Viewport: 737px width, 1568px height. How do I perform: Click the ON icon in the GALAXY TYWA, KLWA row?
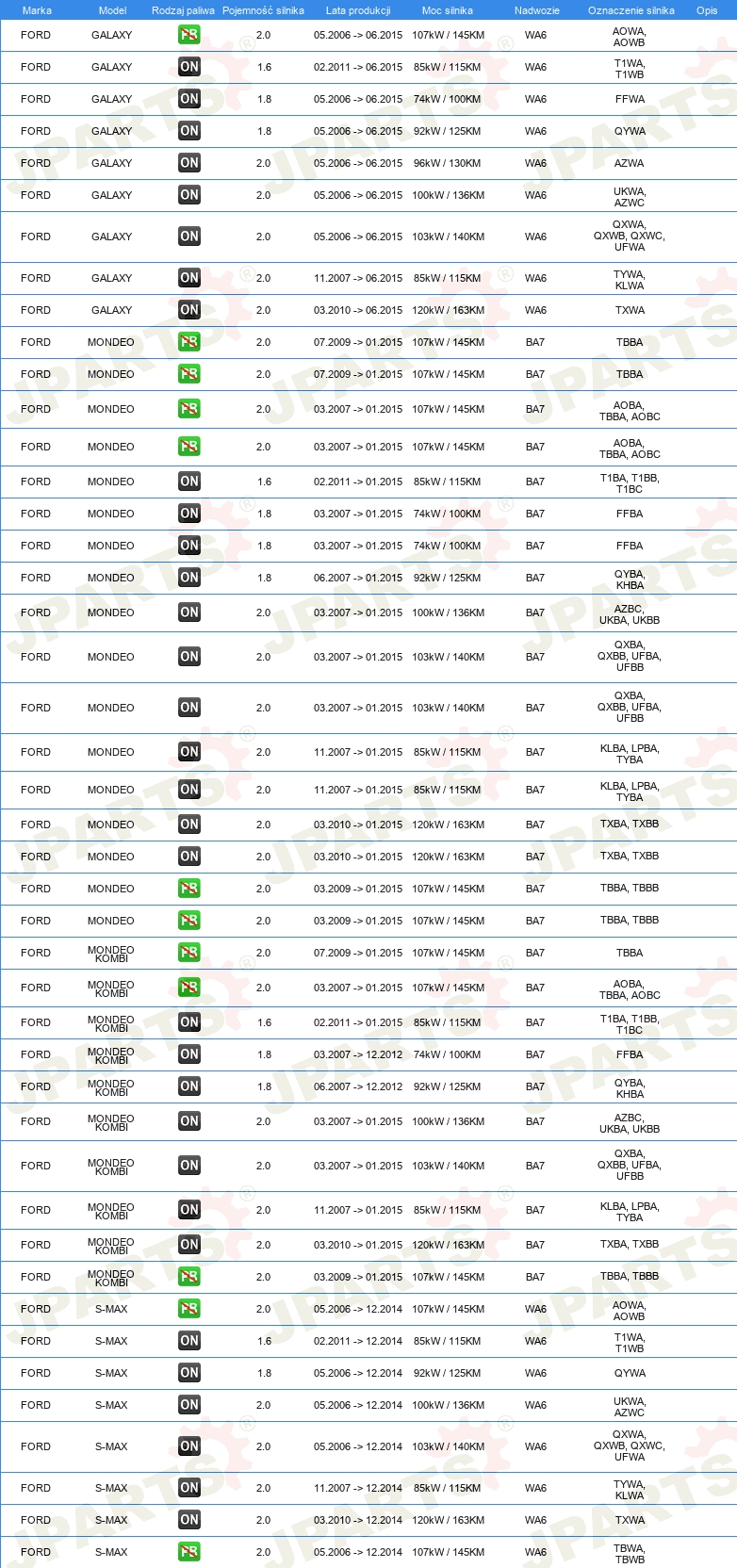pos(189,278)
